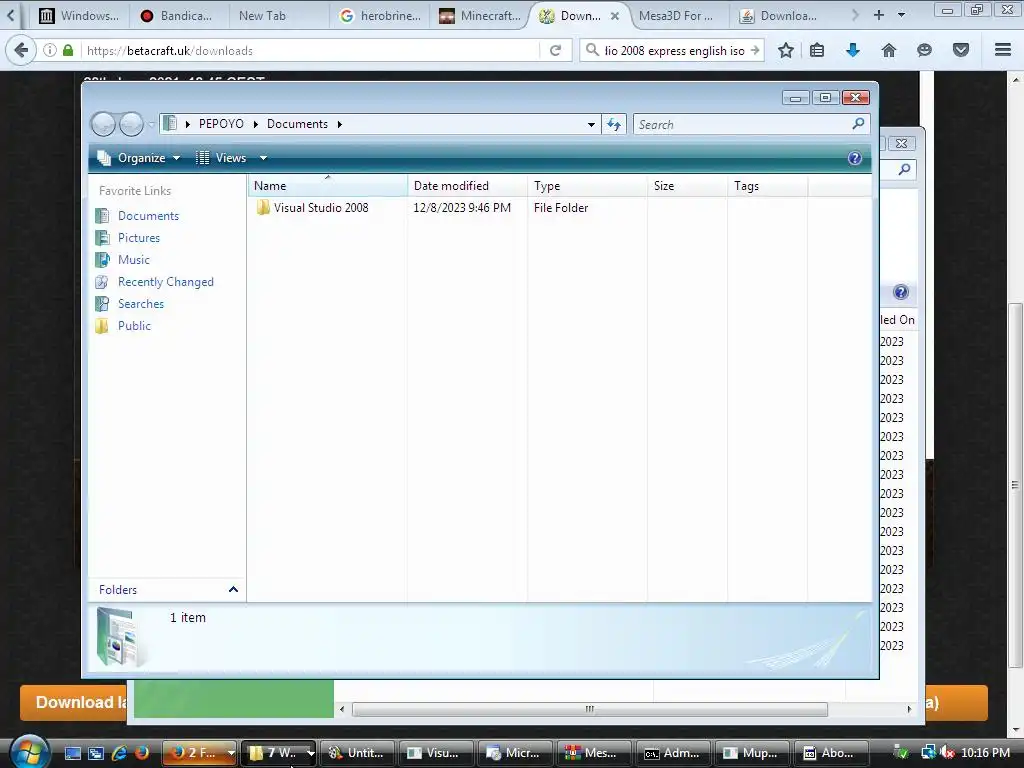Viewport: 1024px width, 768px height.
Task: Click the magnifier icon in Explorer search
Action: tap(859, 123)
